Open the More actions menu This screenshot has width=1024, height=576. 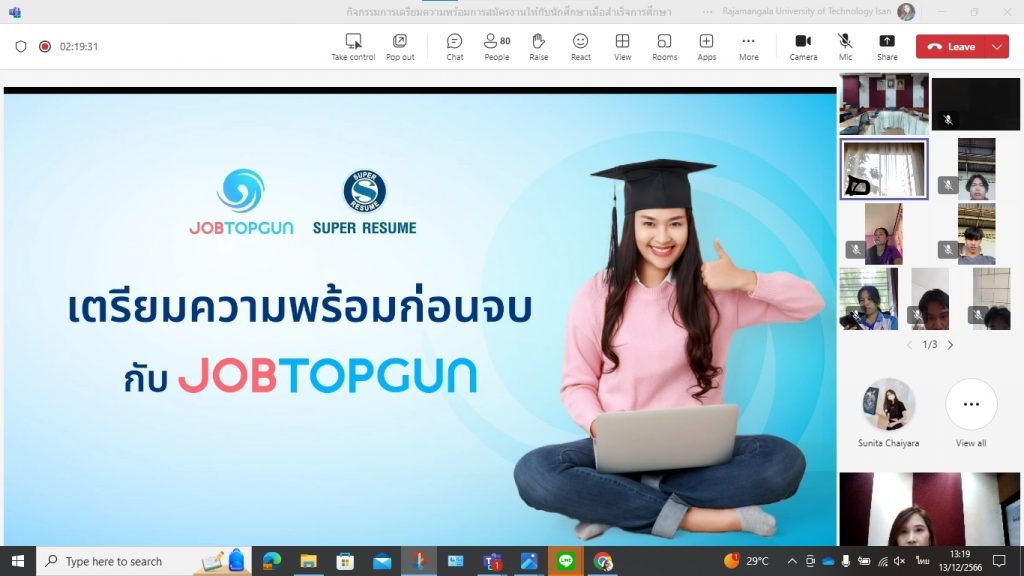click(748, 46)
